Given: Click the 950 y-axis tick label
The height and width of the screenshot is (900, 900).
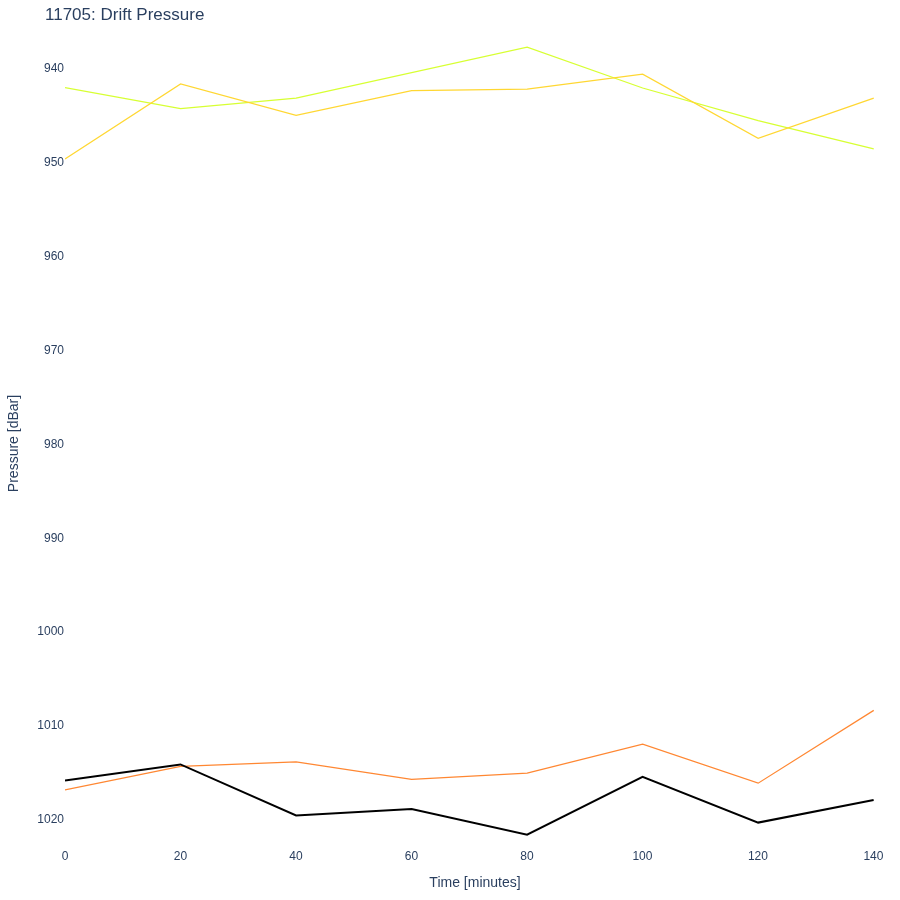Looking at the screenshot, I should click(54, 162).
